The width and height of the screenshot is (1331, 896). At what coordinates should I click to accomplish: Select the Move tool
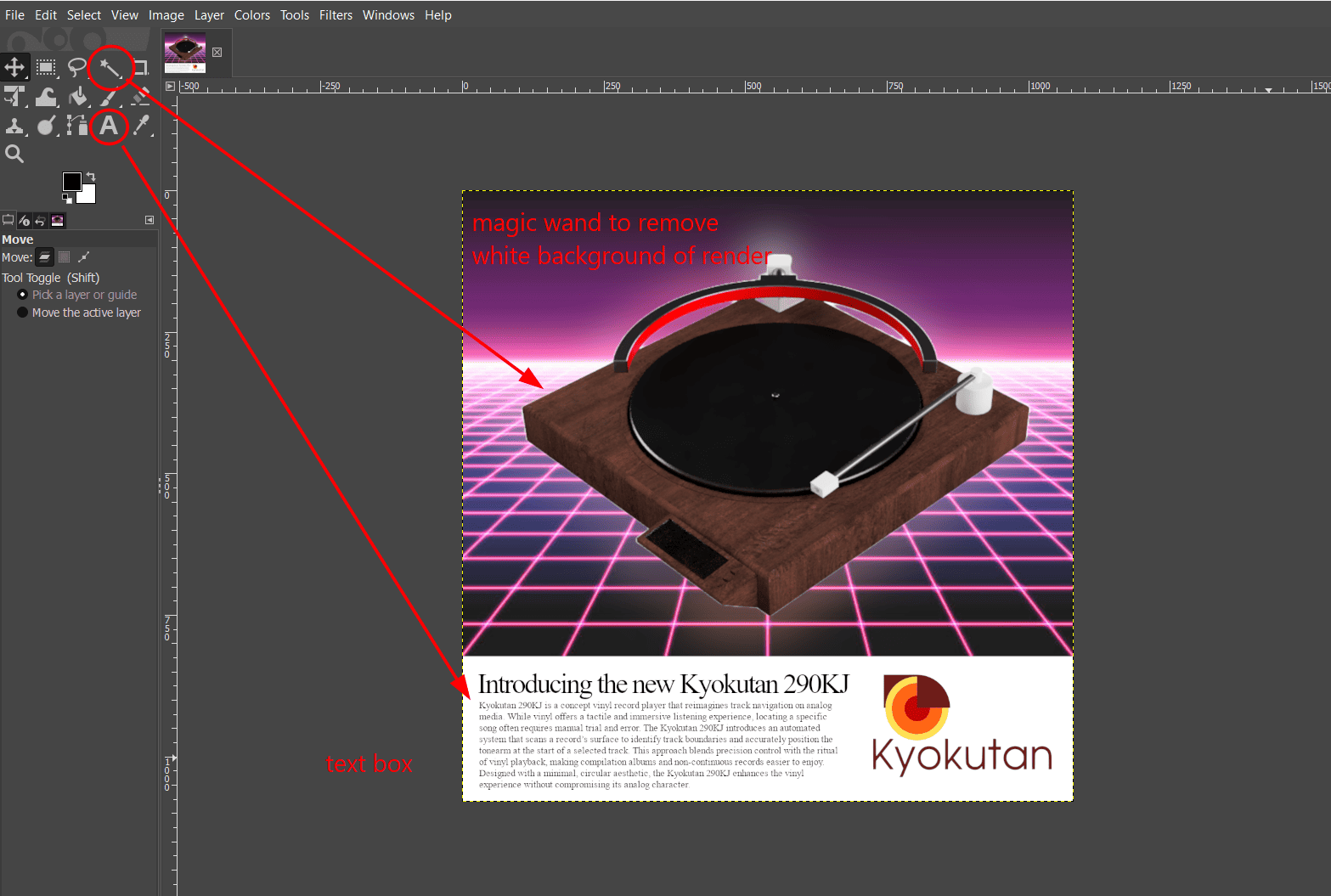(14, 66)
